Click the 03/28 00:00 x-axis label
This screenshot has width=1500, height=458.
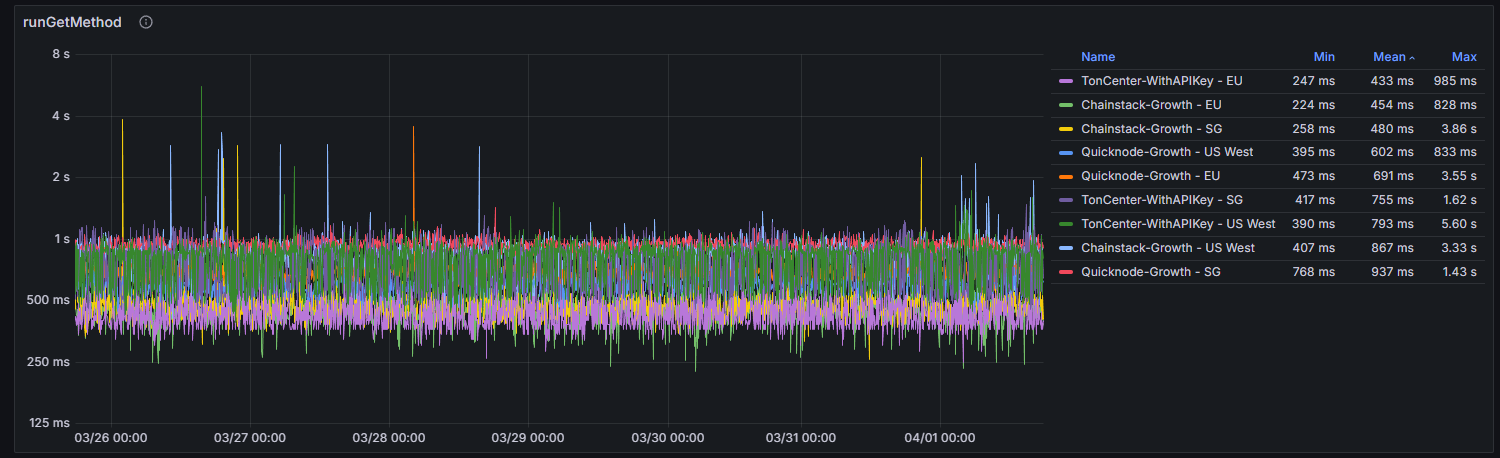[389, 438]
